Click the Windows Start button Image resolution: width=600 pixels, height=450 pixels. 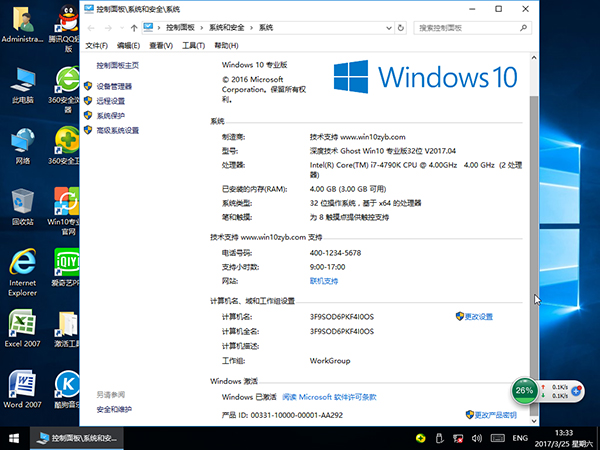click(x=14, y=438)
